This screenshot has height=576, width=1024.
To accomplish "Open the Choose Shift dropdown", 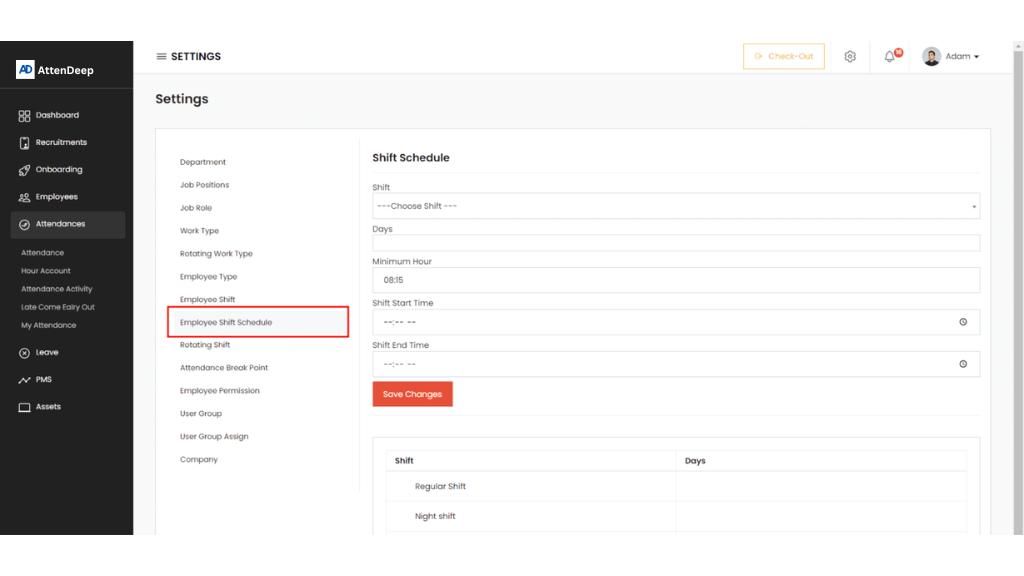I will click(x=675, y=206).
